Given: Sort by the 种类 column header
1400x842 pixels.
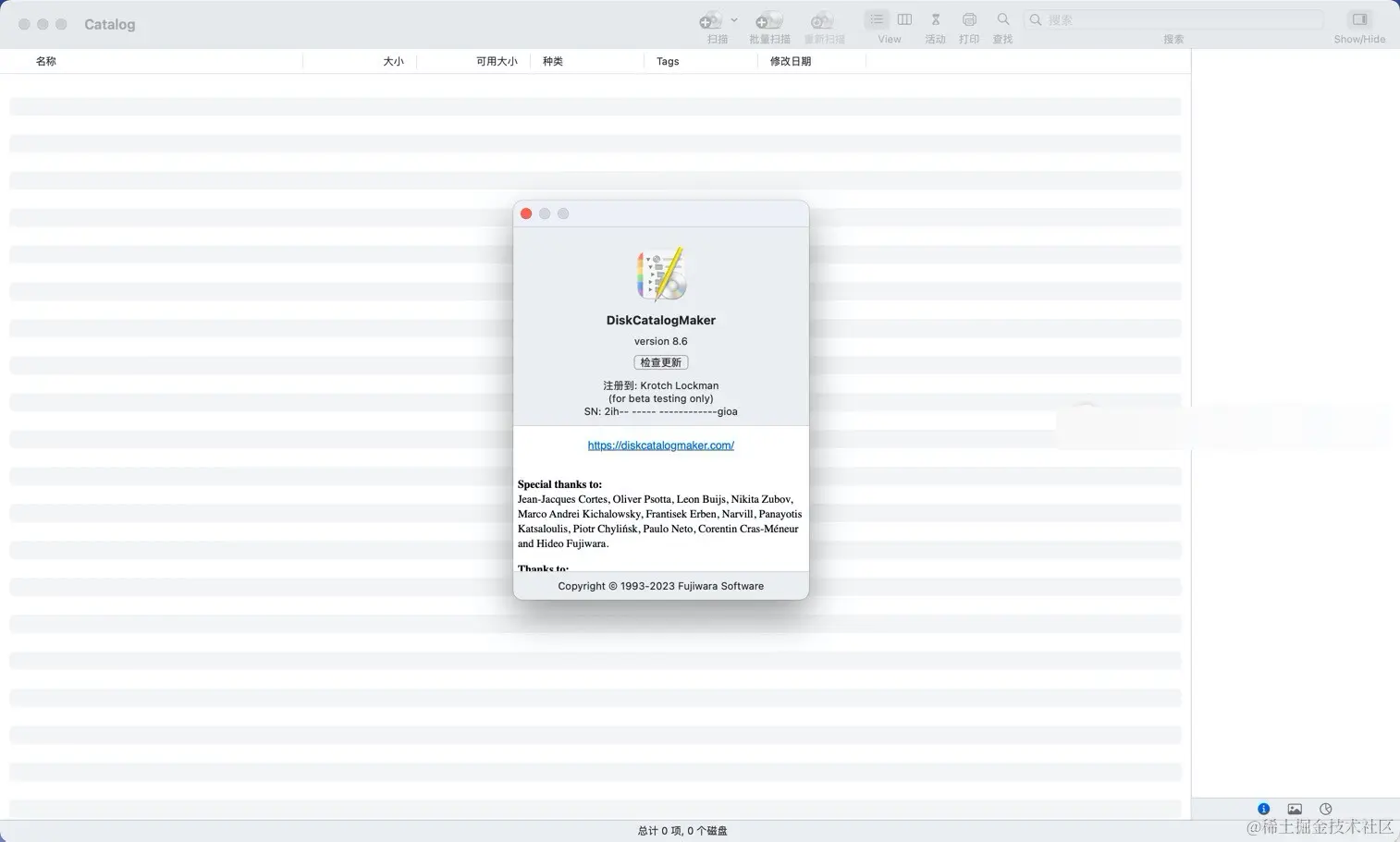Looking at the screenshot, I should click(x=553, y=61).
